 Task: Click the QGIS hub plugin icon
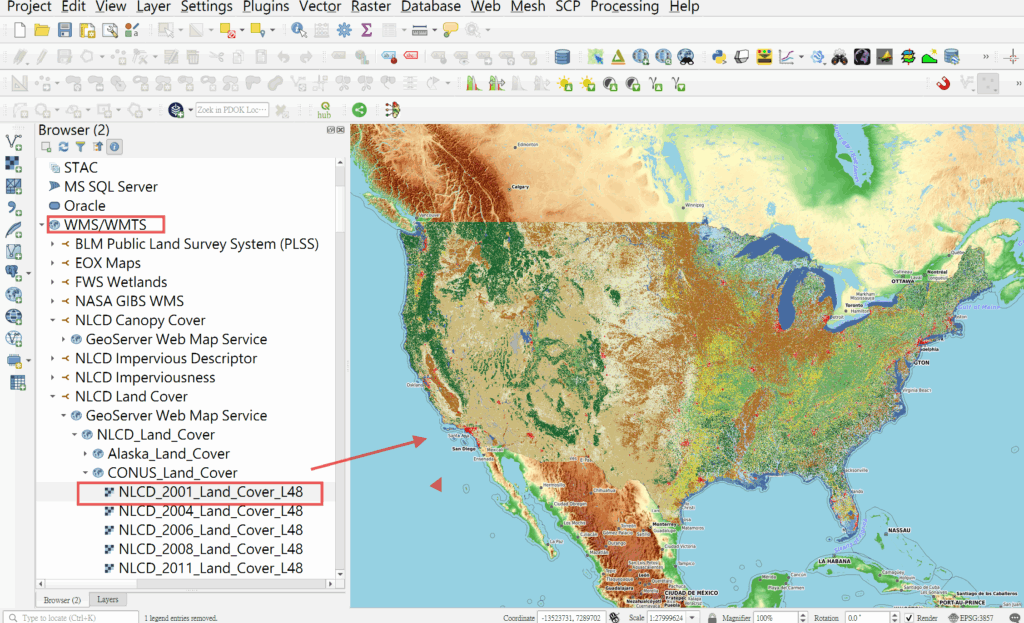point(324,110)
